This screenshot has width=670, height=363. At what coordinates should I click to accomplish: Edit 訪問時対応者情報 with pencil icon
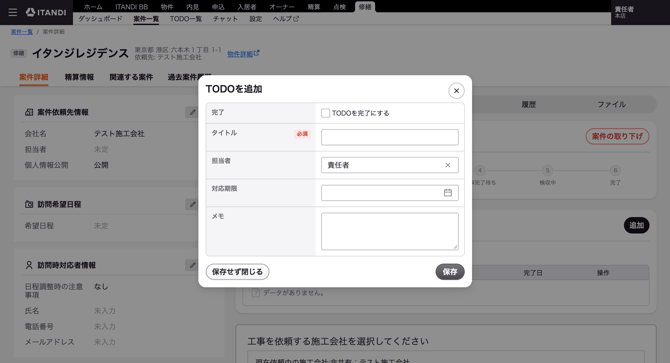193,265
